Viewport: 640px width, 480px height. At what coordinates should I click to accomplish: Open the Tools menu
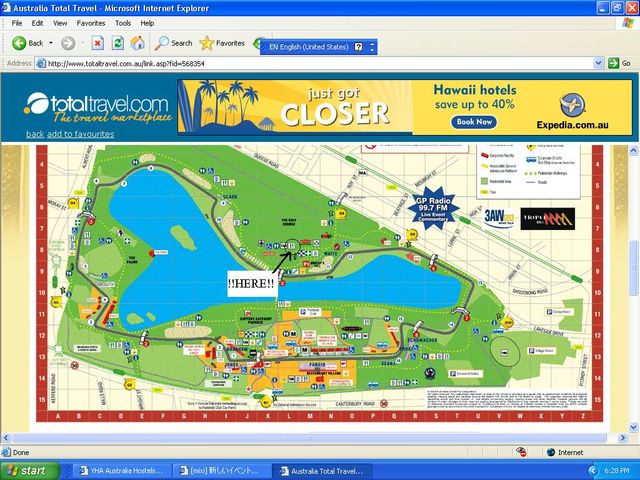coord(123,22)
